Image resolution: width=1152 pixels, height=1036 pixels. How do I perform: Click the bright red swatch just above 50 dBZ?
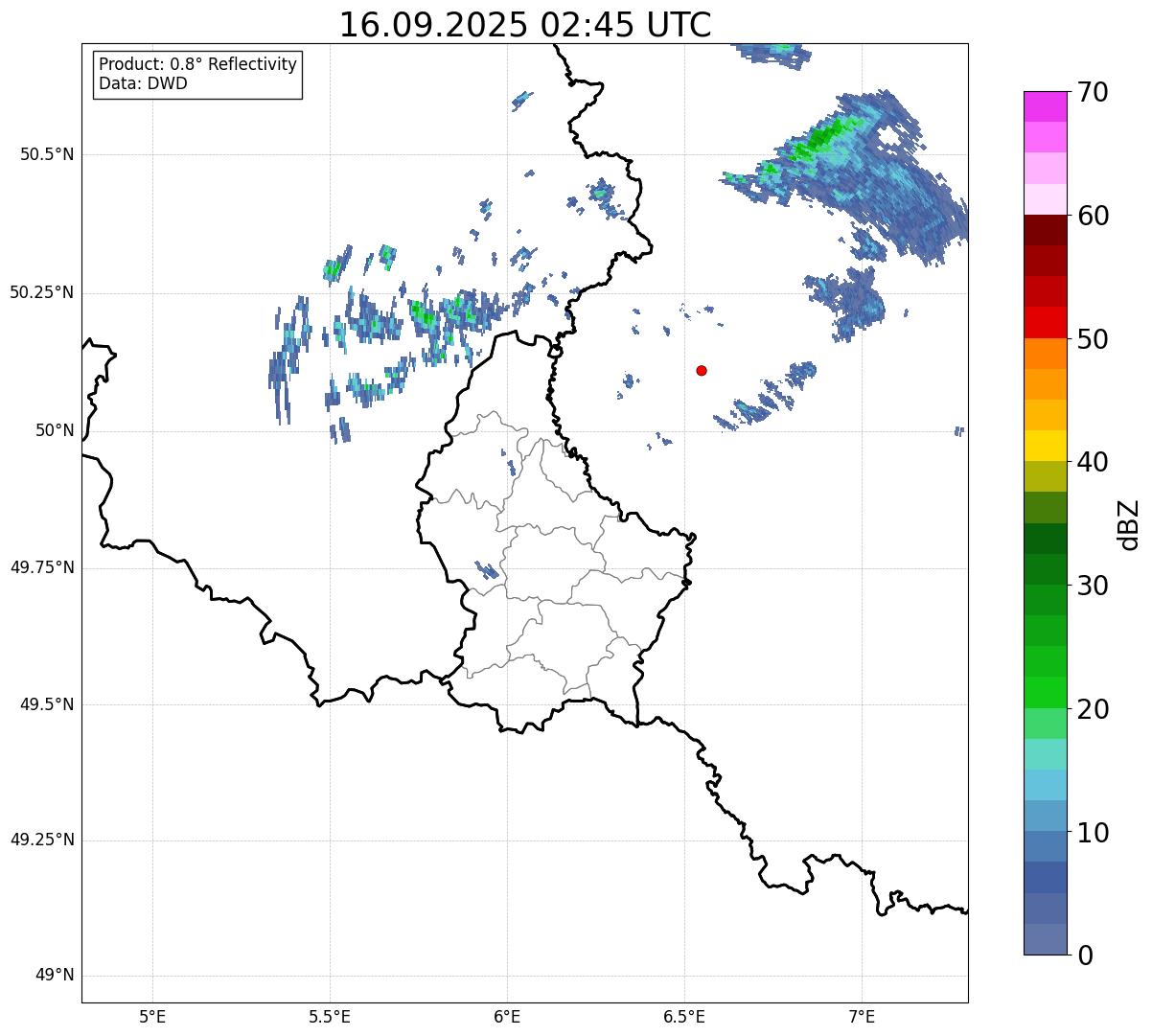click(1046, 322)
